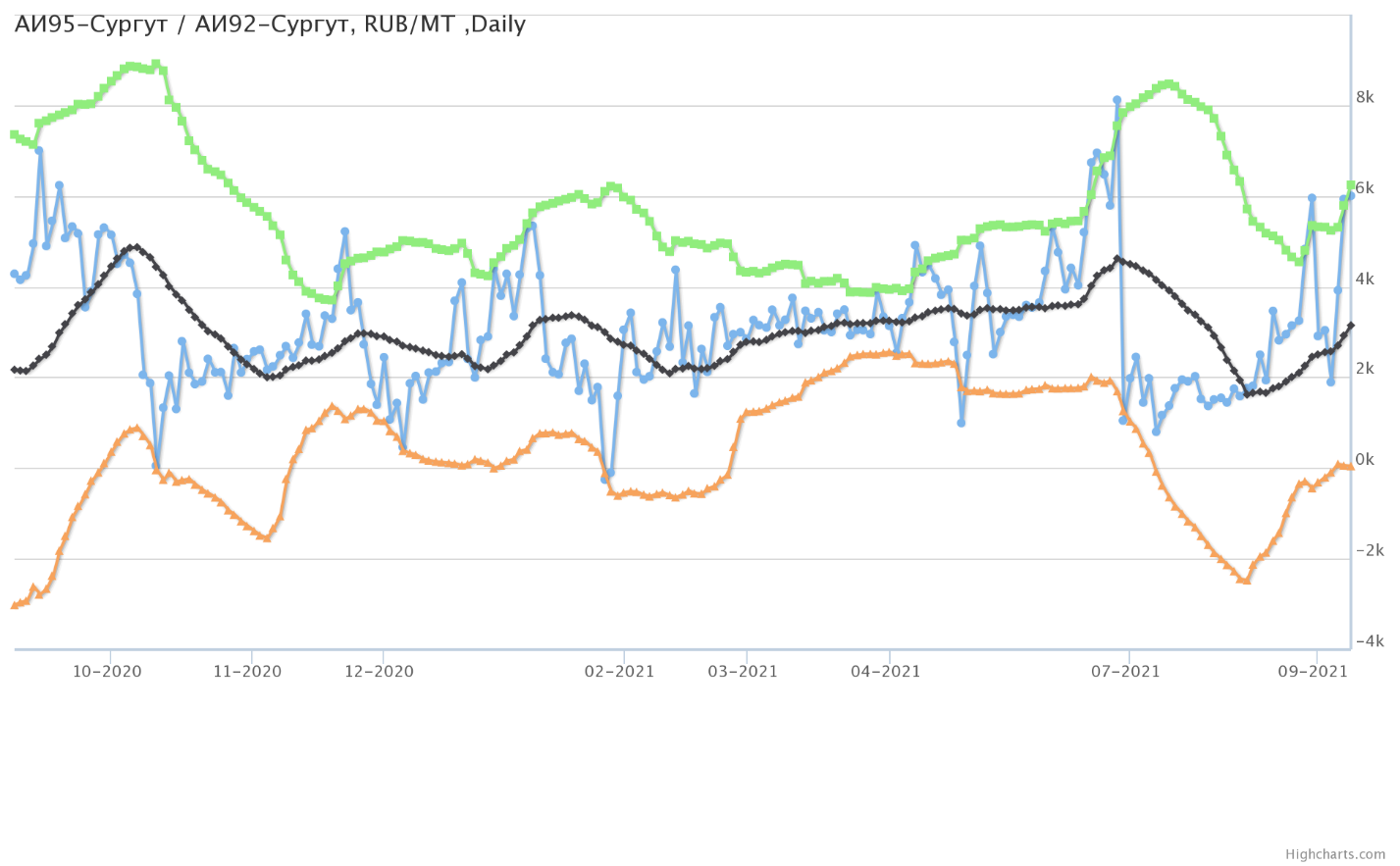
Task: Click the 11-2020 date axis label
Action: coord(247,672)
